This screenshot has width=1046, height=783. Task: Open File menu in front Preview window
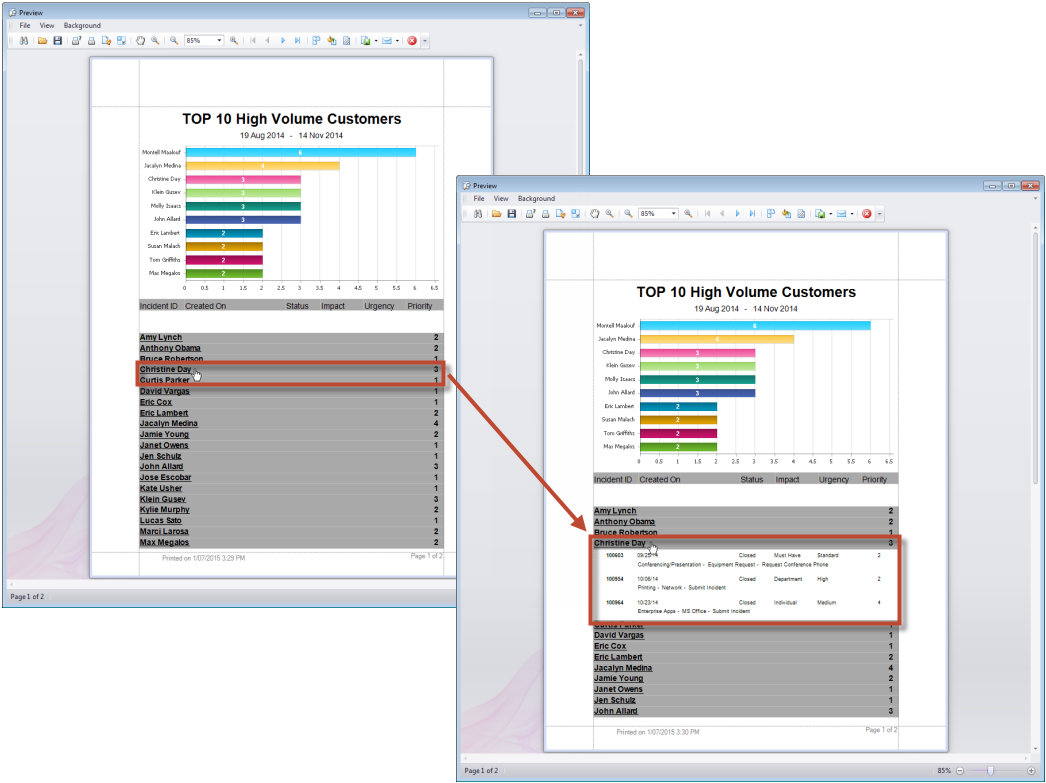479,199
